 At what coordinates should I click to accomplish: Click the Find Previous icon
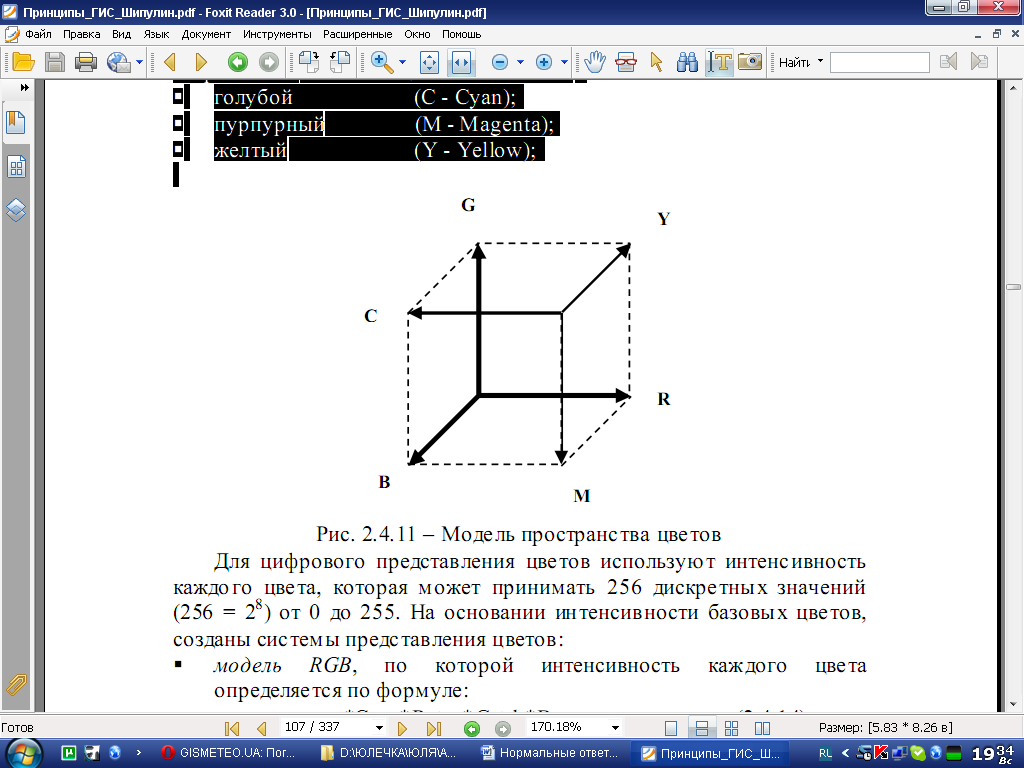tap(948, 63)
